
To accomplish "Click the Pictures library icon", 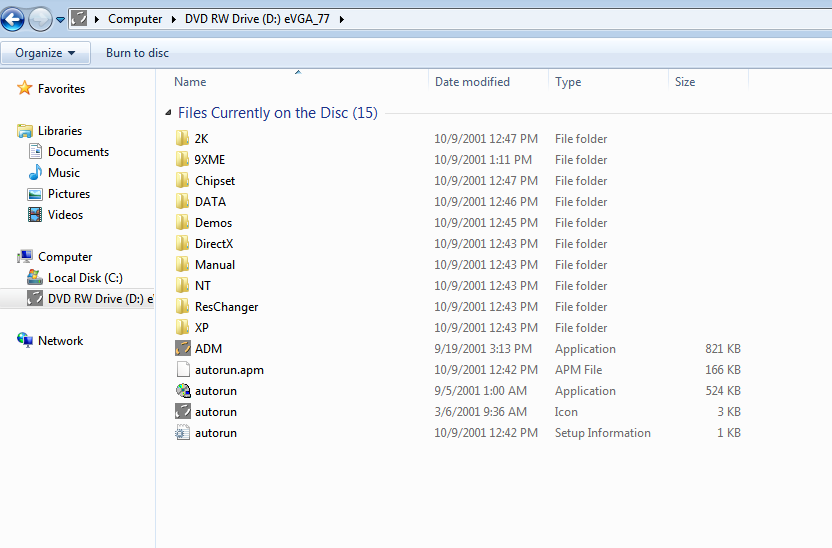I will pyautogui.click(x=35, y=194).
